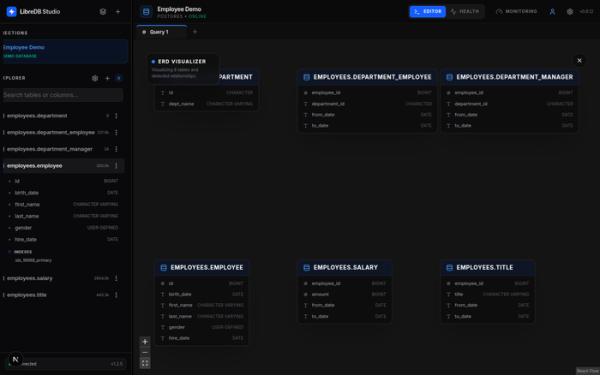Zoom in on the ERD canvas

145,342
